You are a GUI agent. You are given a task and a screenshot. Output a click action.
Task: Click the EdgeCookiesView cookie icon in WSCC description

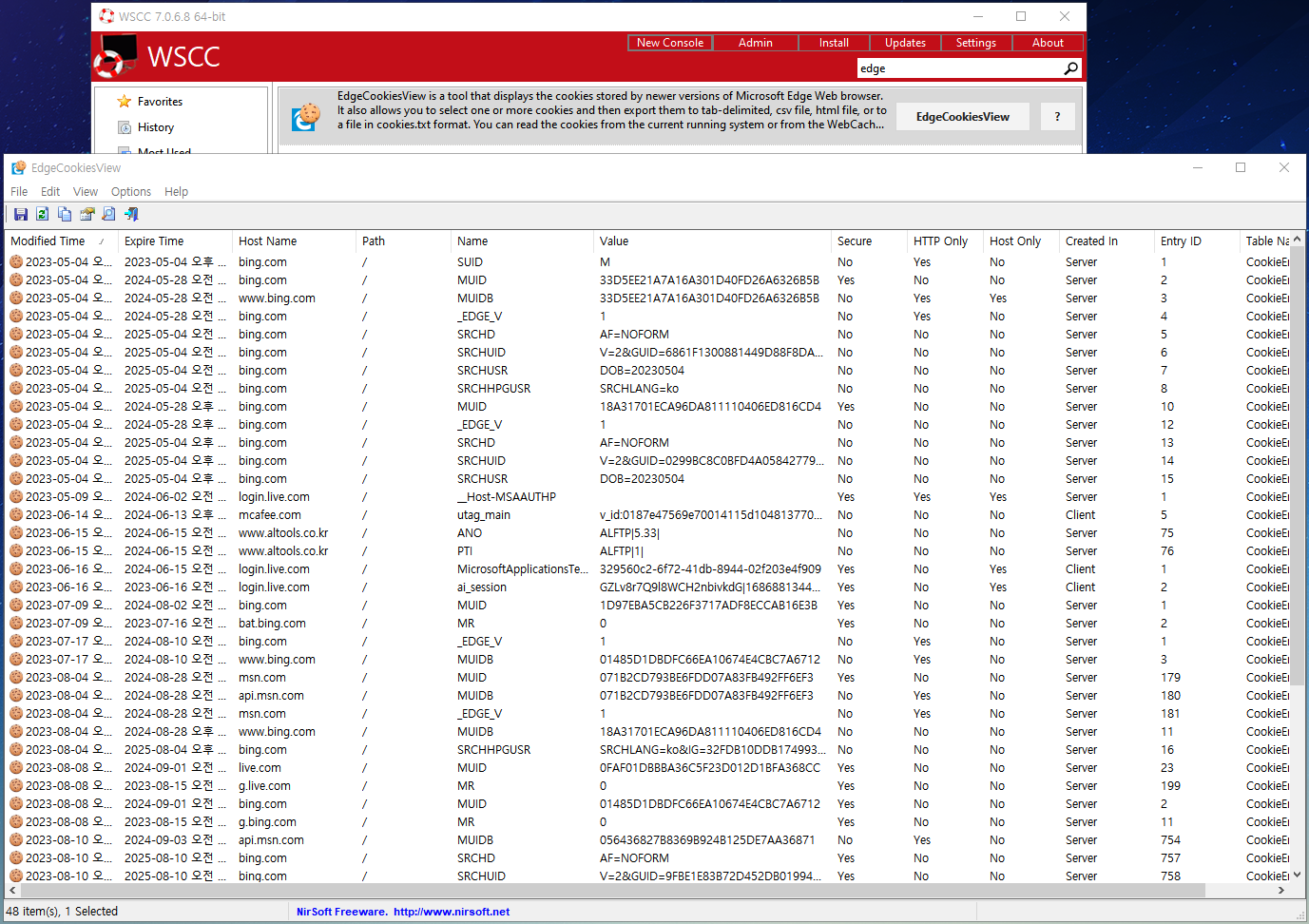coord(306,117)
